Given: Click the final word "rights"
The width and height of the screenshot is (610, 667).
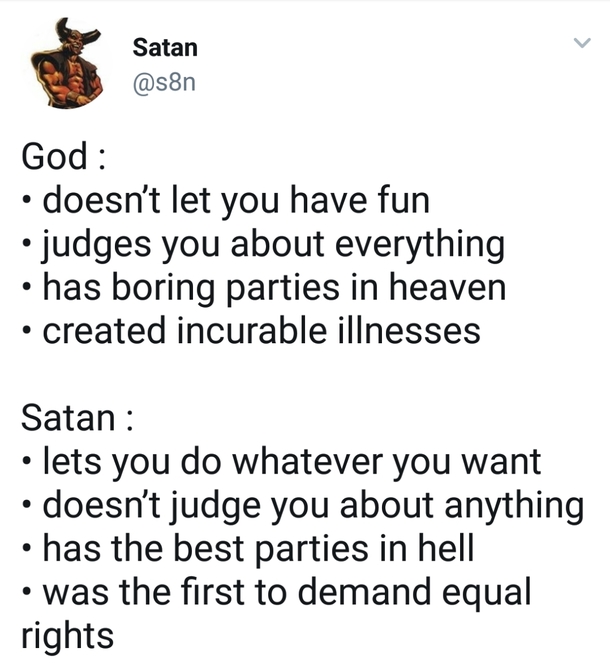Looking at the screenshot, I should (x=68, y=636).
